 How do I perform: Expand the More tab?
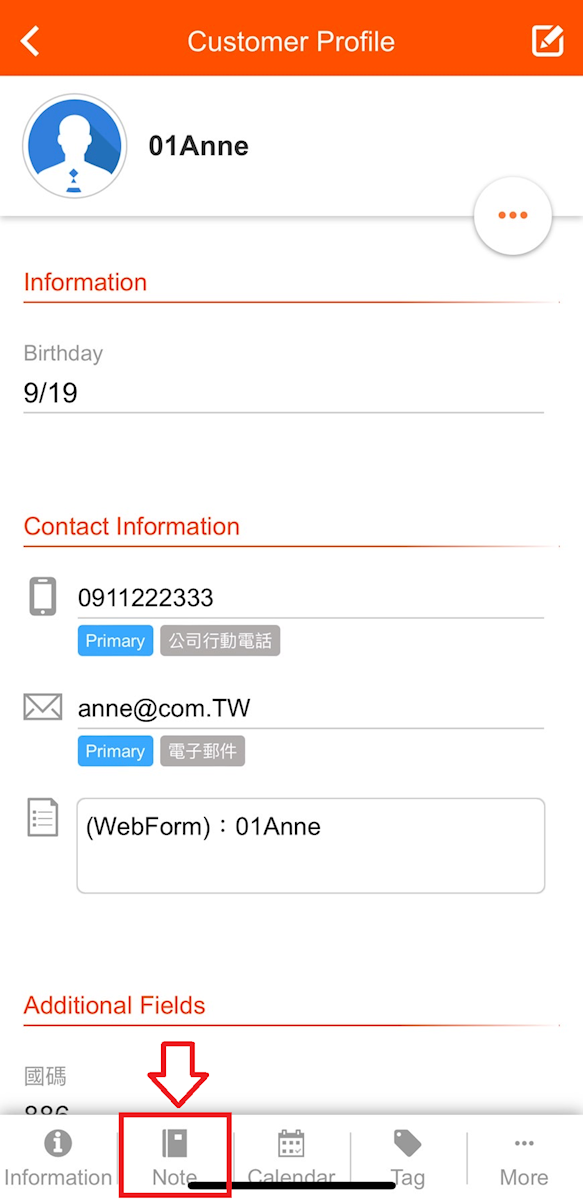[524, 1158]
